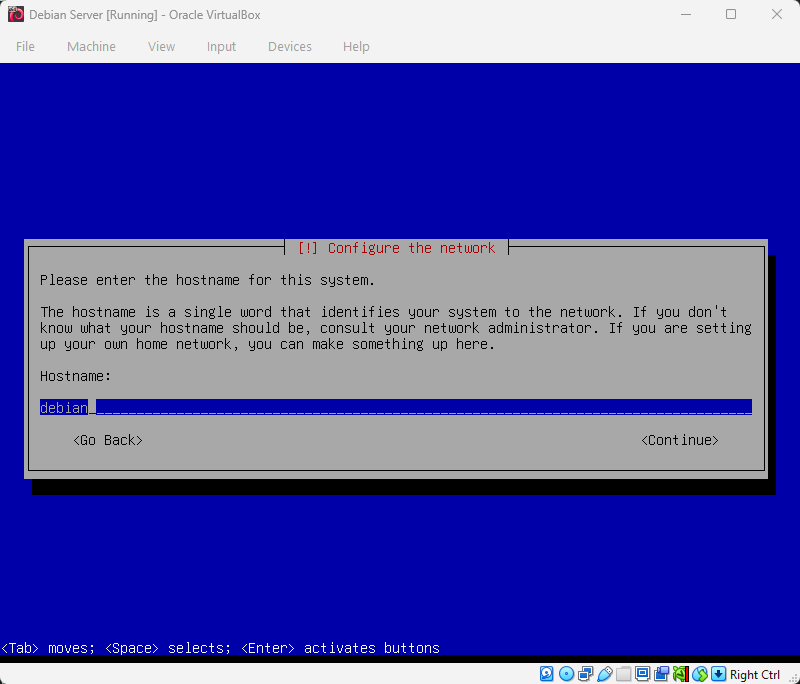Click the network adapter status icon

tap(585, 673)
